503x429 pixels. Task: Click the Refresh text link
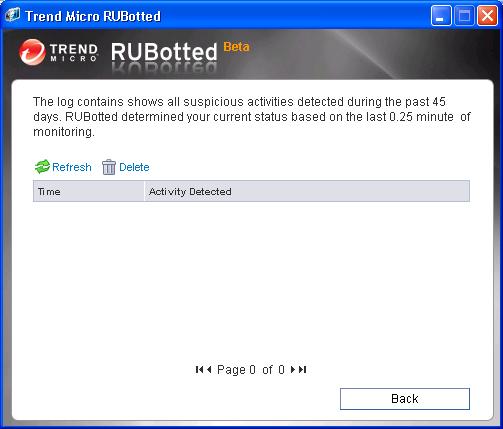[x=72, y=167]
